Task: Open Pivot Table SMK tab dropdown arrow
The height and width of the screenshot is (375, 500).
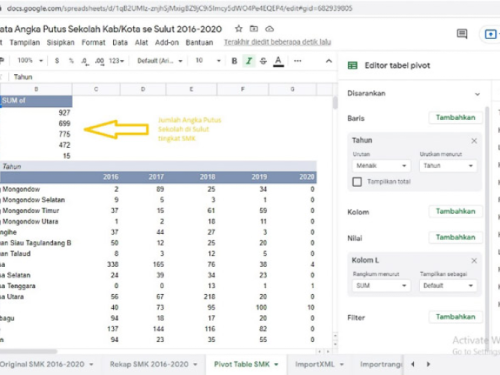Action: (276, 365)
